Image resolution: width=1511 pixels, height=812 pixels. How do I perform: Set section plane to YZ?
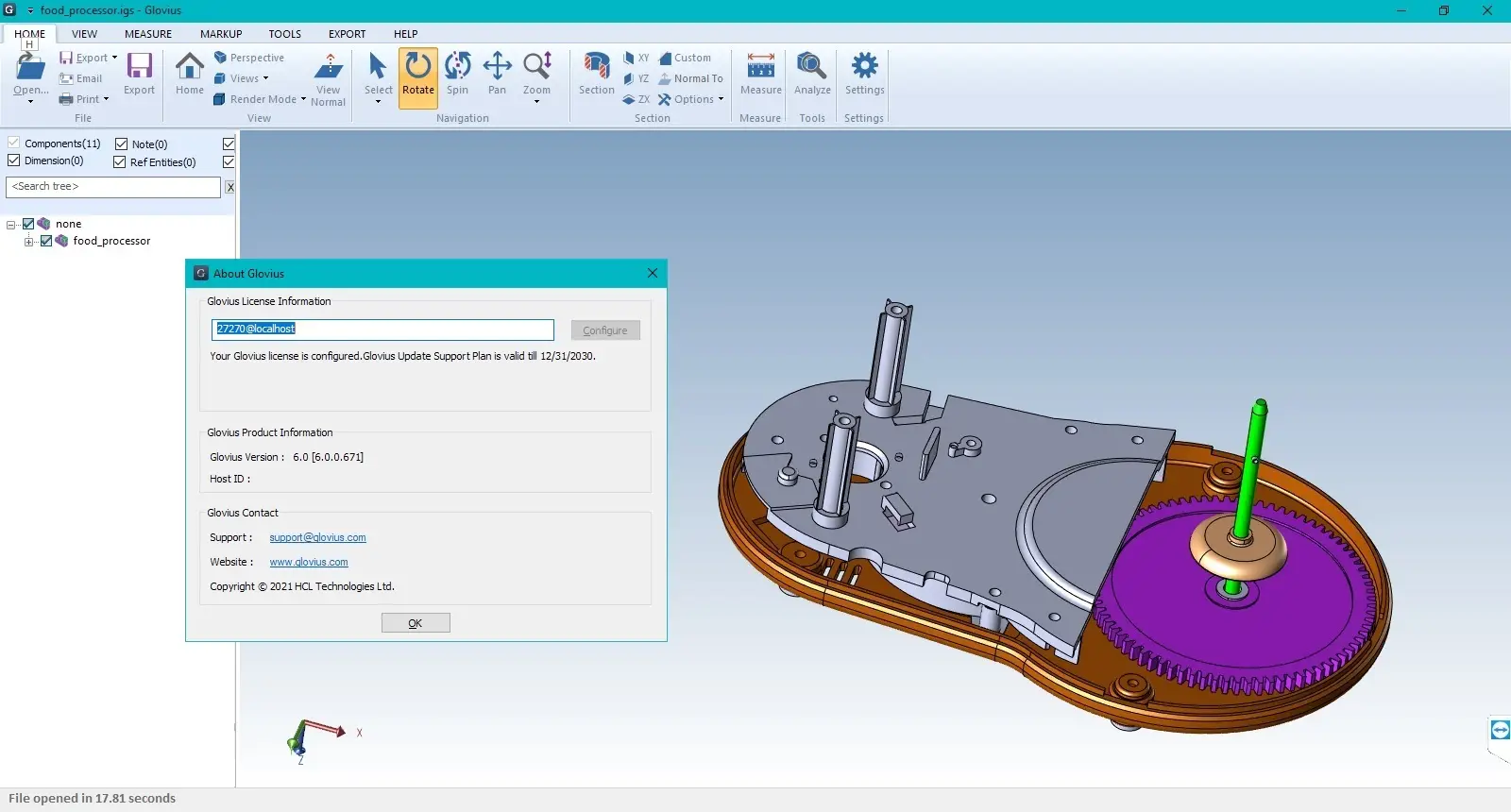click(x=637, y=78)
